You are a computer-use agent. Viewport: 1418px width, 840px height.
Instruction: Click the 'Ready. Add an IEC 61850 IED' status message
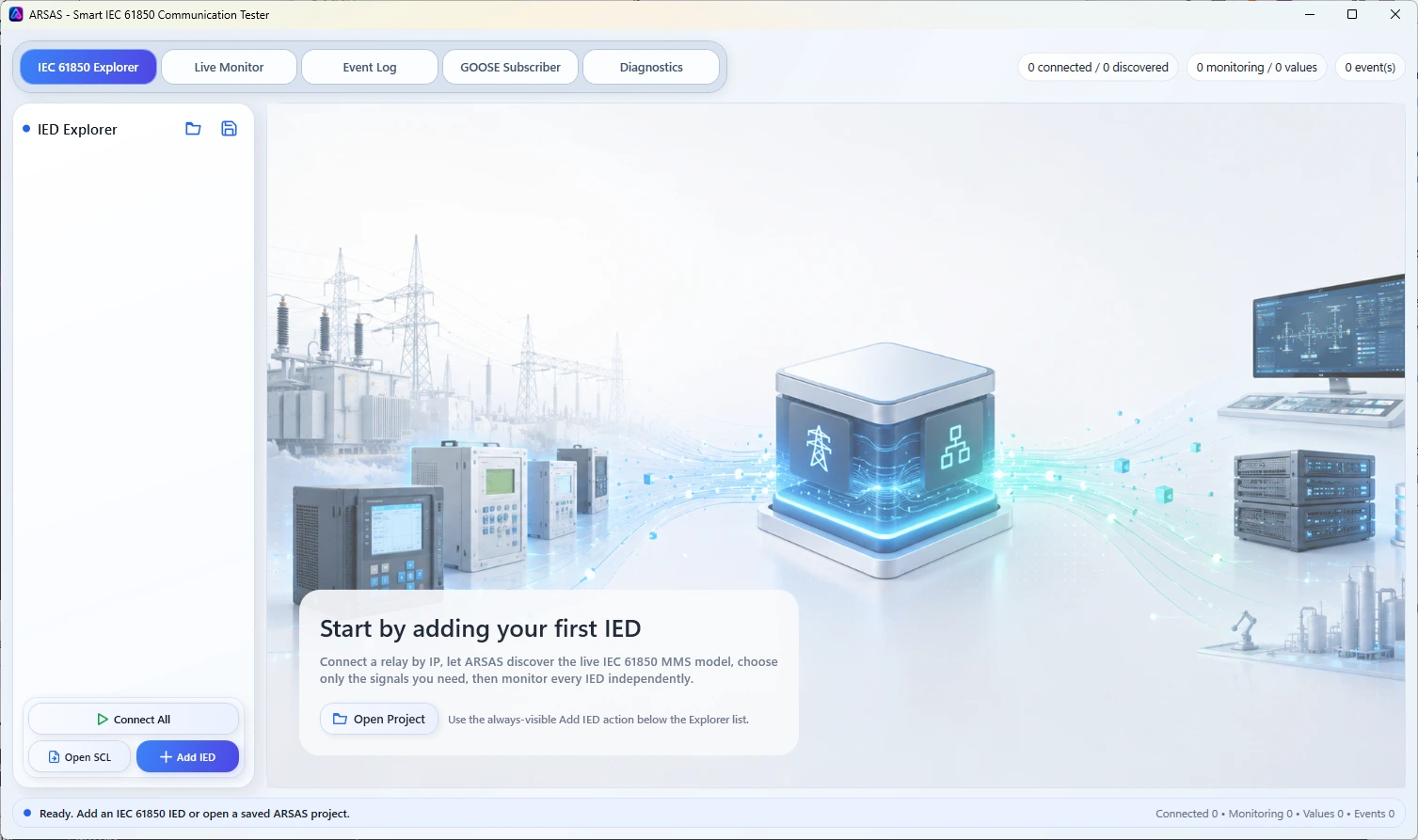click(195, 814)
